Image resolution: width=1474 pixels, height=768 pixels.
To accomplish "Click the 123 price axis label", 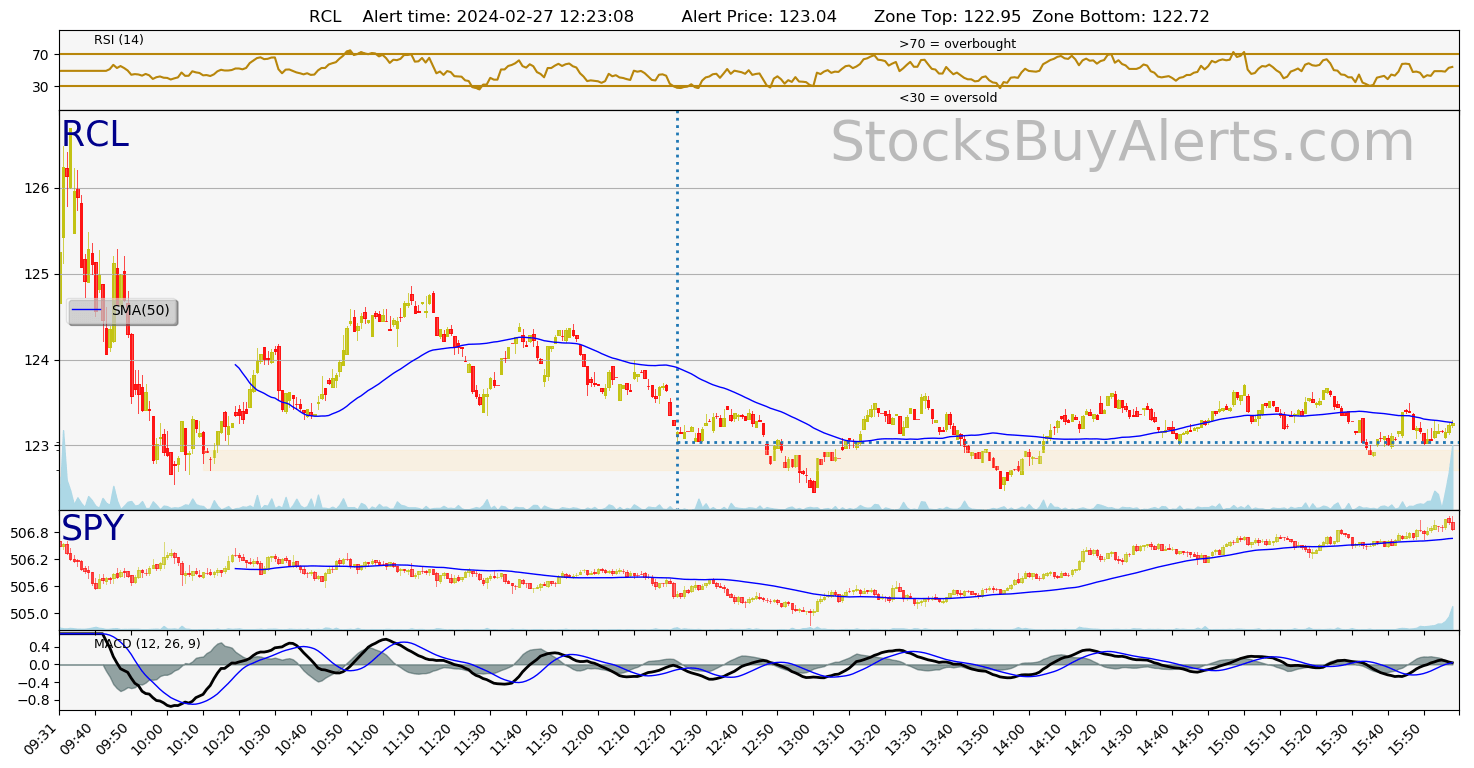I will click(x=37, y=446).
